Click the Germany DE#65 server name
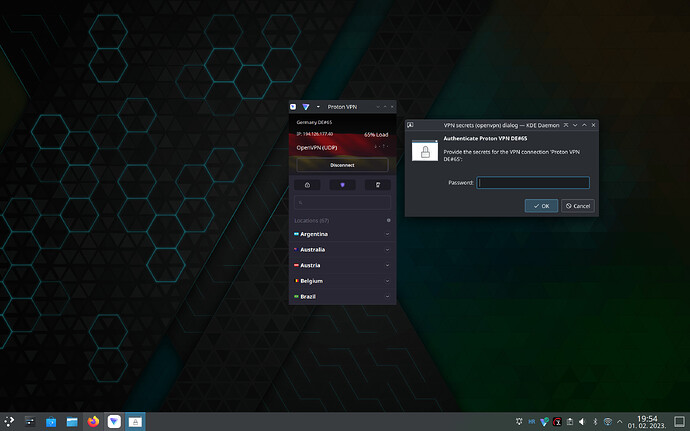 (314, 122)
